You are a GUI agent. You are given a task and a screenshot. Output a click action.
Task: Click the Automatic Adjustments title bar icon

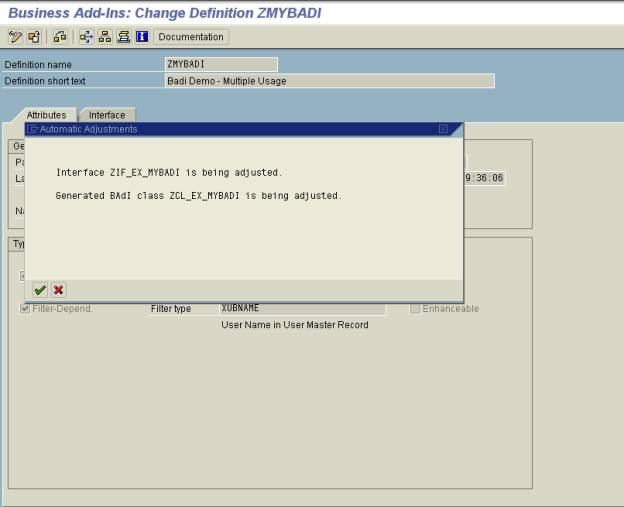(33, 129)
